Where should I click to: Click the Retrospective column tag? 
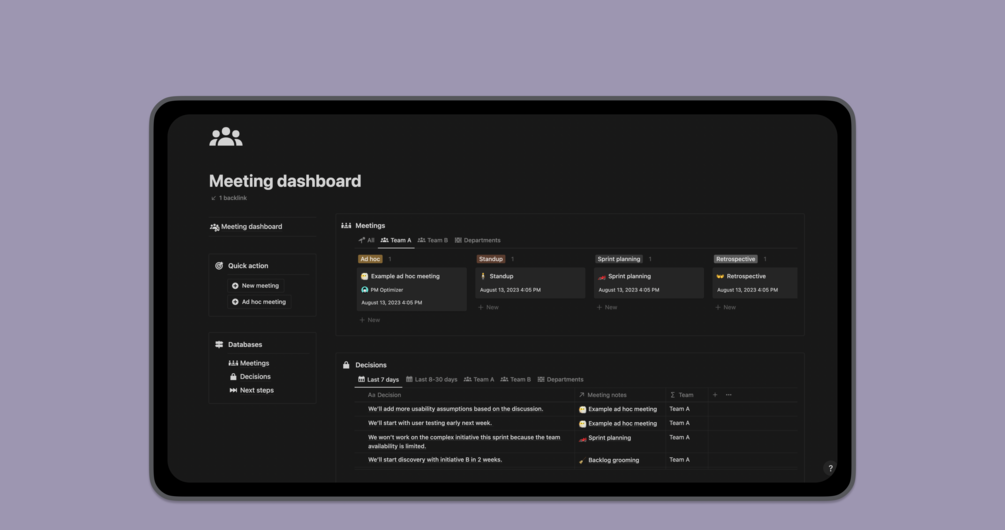coord(735,259)
